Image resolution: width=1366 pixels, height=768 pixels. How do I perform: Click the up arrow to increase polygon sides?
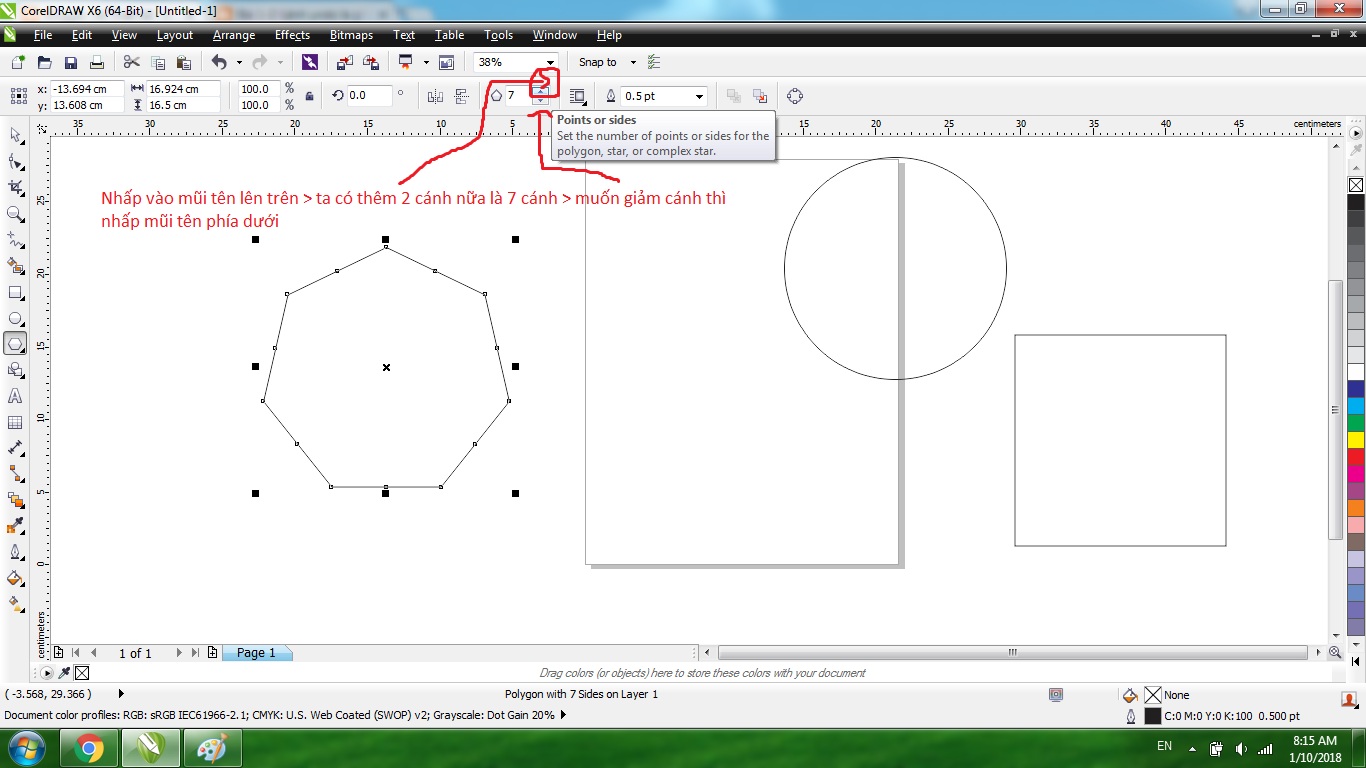point(541,90)
